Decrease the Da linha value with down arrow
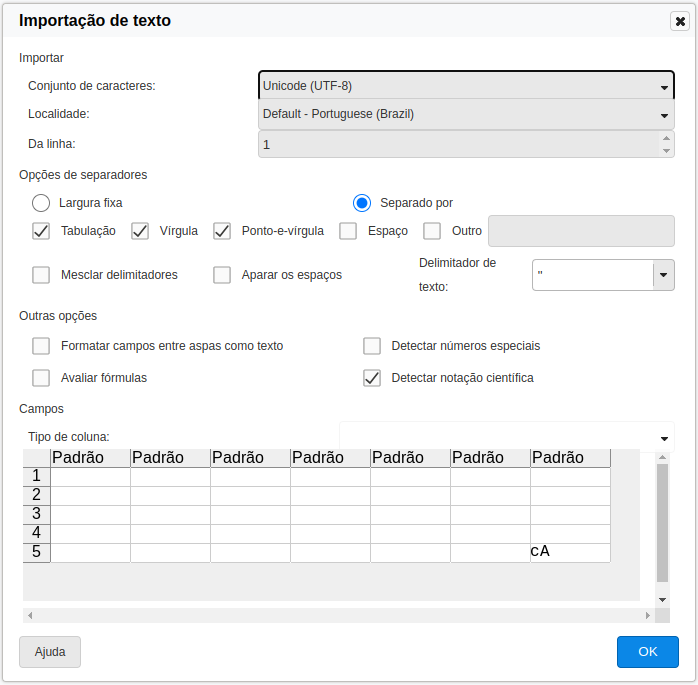 (666, 151)
